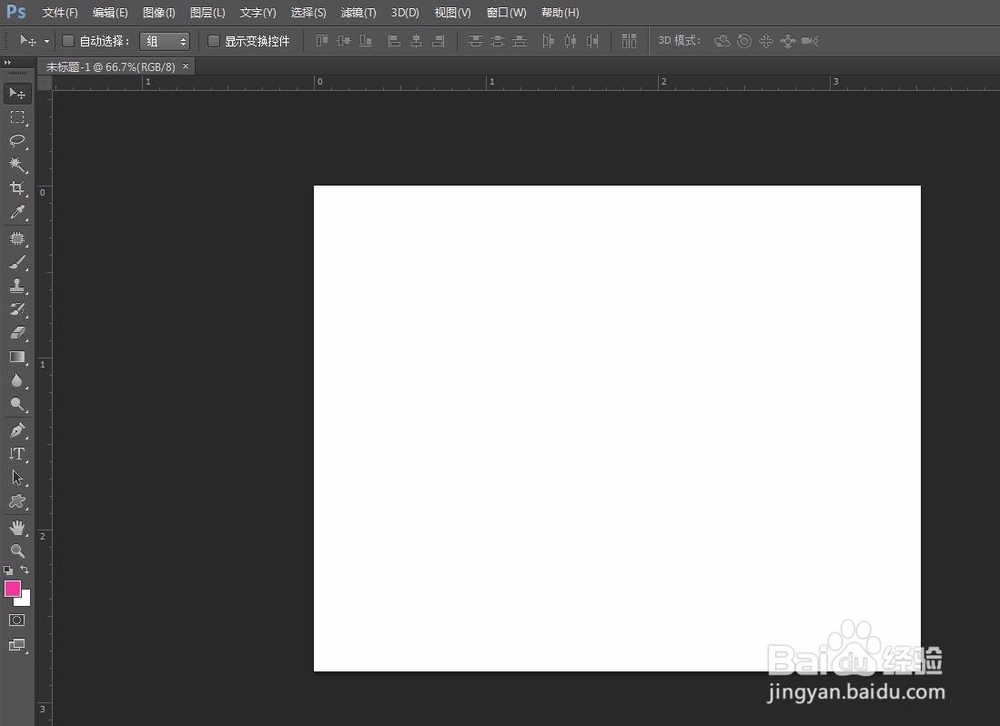Viewport: 1000px width, 726px height.
Task: Distribute bottom edges of layers
Action: coord(520,41)
